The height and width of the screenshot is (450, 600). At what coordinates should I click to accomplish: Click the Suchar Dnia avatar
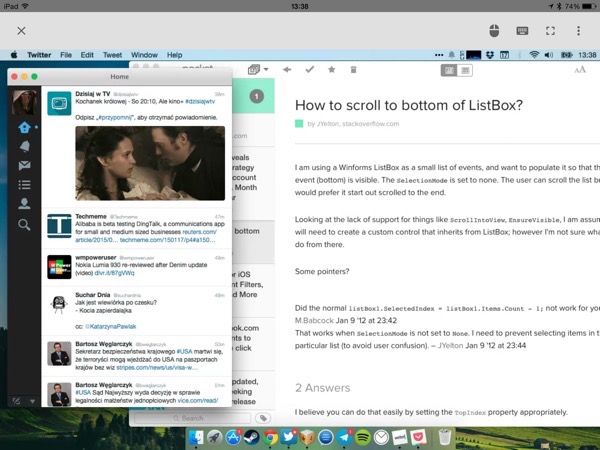click(59, 305)
